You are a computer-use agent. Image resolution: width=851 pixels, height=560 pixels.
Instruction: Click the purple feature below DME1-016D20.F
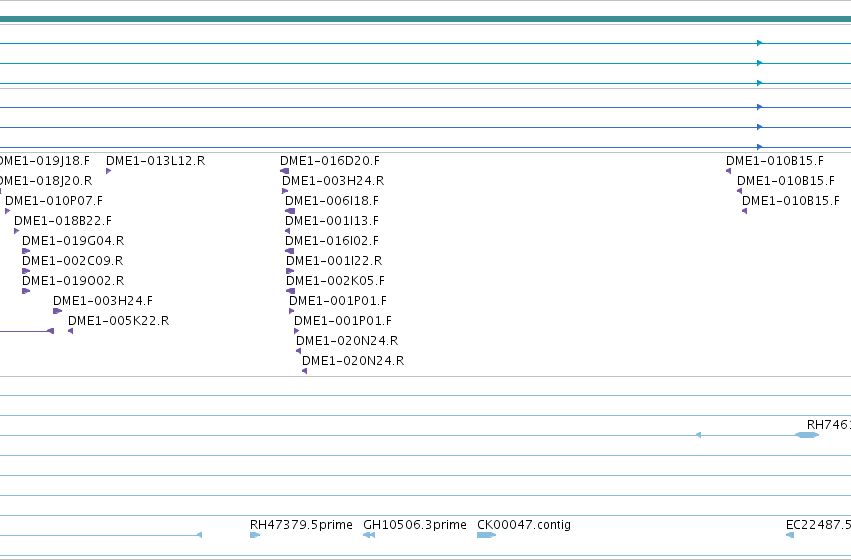(284, 171)
